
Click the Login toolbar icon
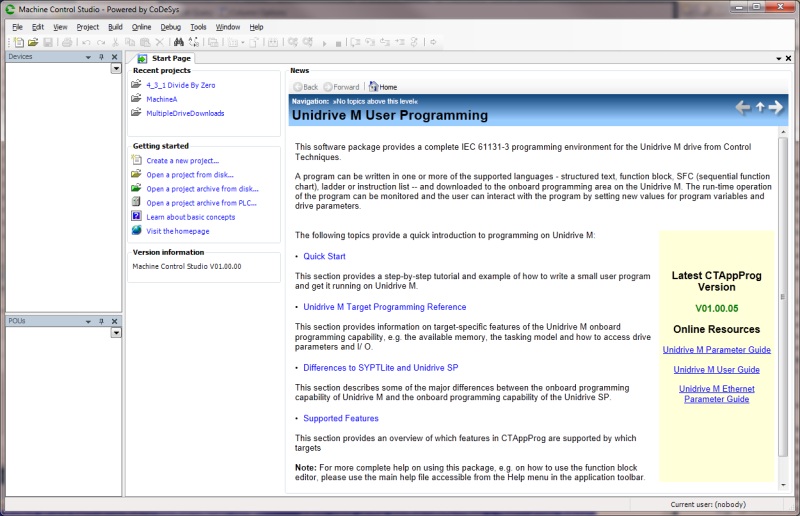tap(293, 42)
